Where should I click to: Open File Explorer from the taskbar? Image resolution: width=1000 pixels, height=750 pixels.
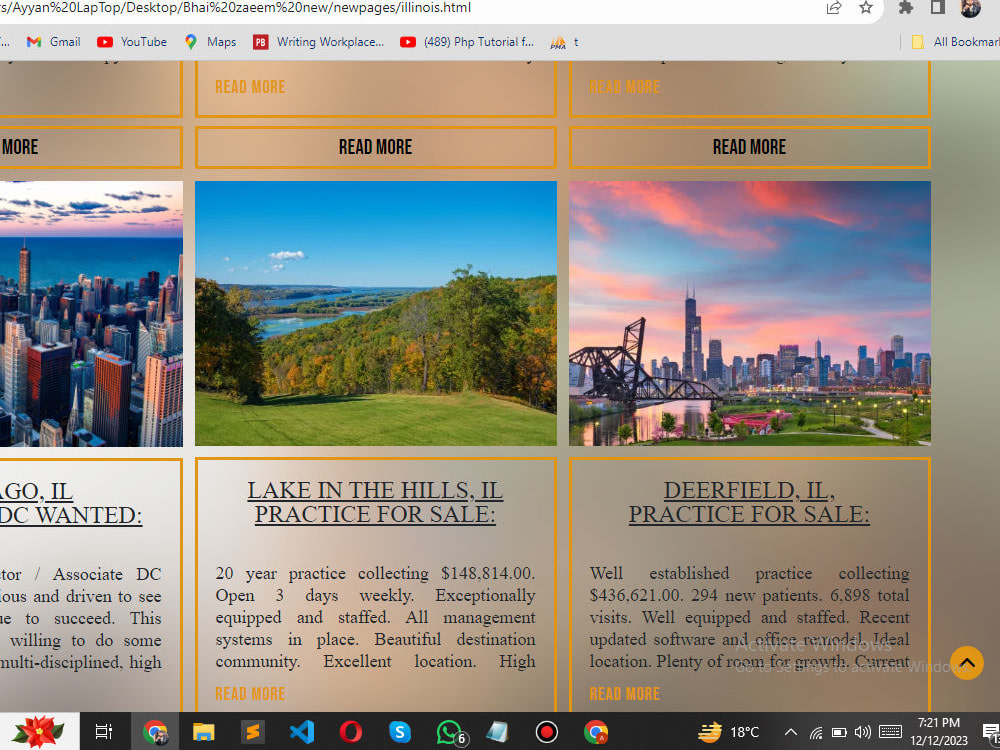coord(203,732)
